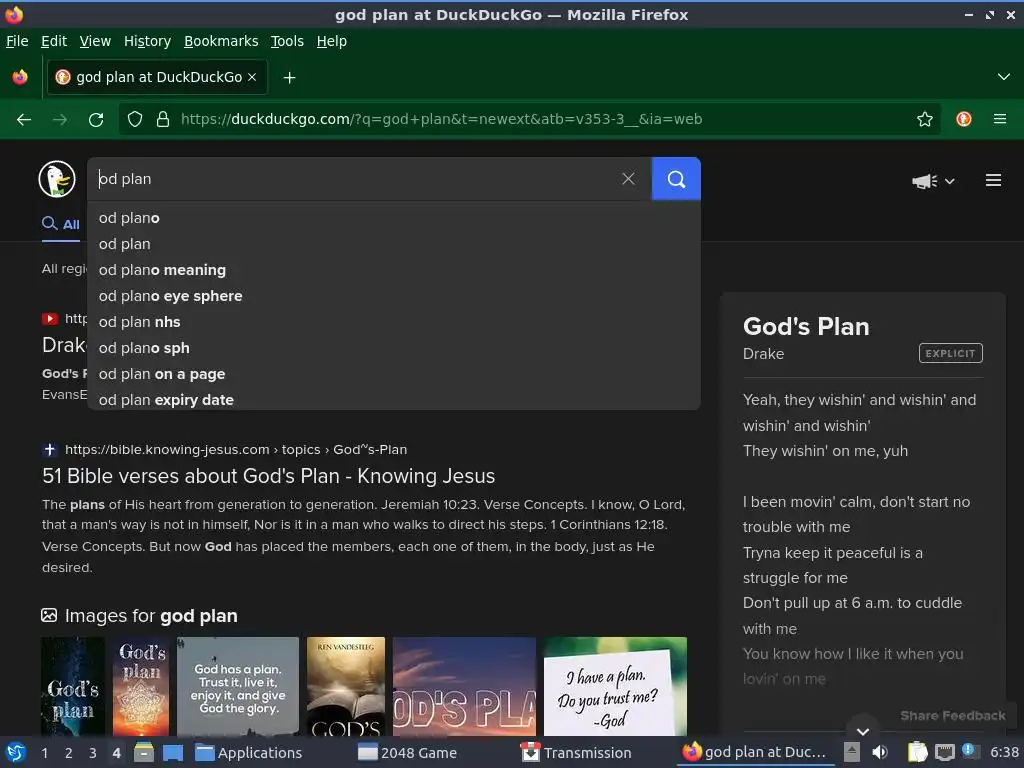
Task: Click the DuckDuckGo duck logo
Action: [x=57, y=179]
